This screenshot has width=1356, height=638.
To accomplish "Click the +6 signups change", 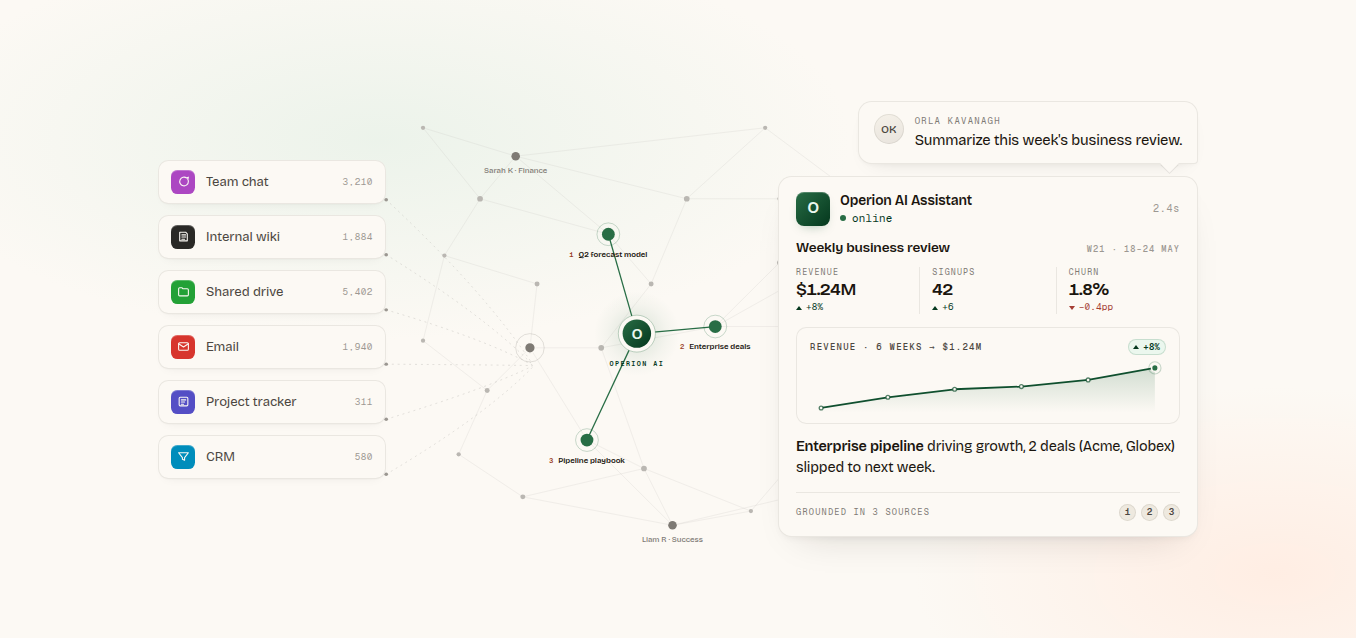I will (943, 308).
